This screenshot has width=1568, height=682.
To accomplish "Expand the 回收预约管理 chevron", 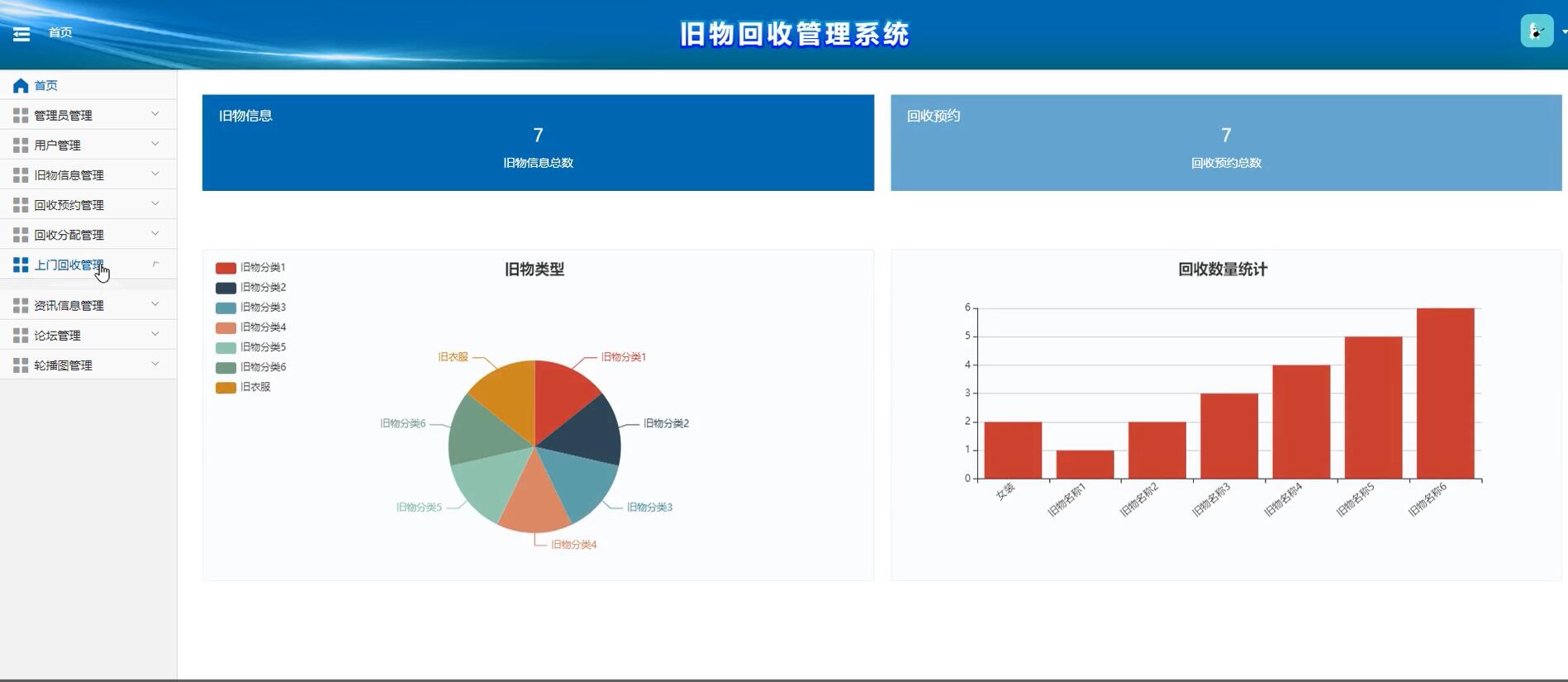I will click(x=154, y=203).
